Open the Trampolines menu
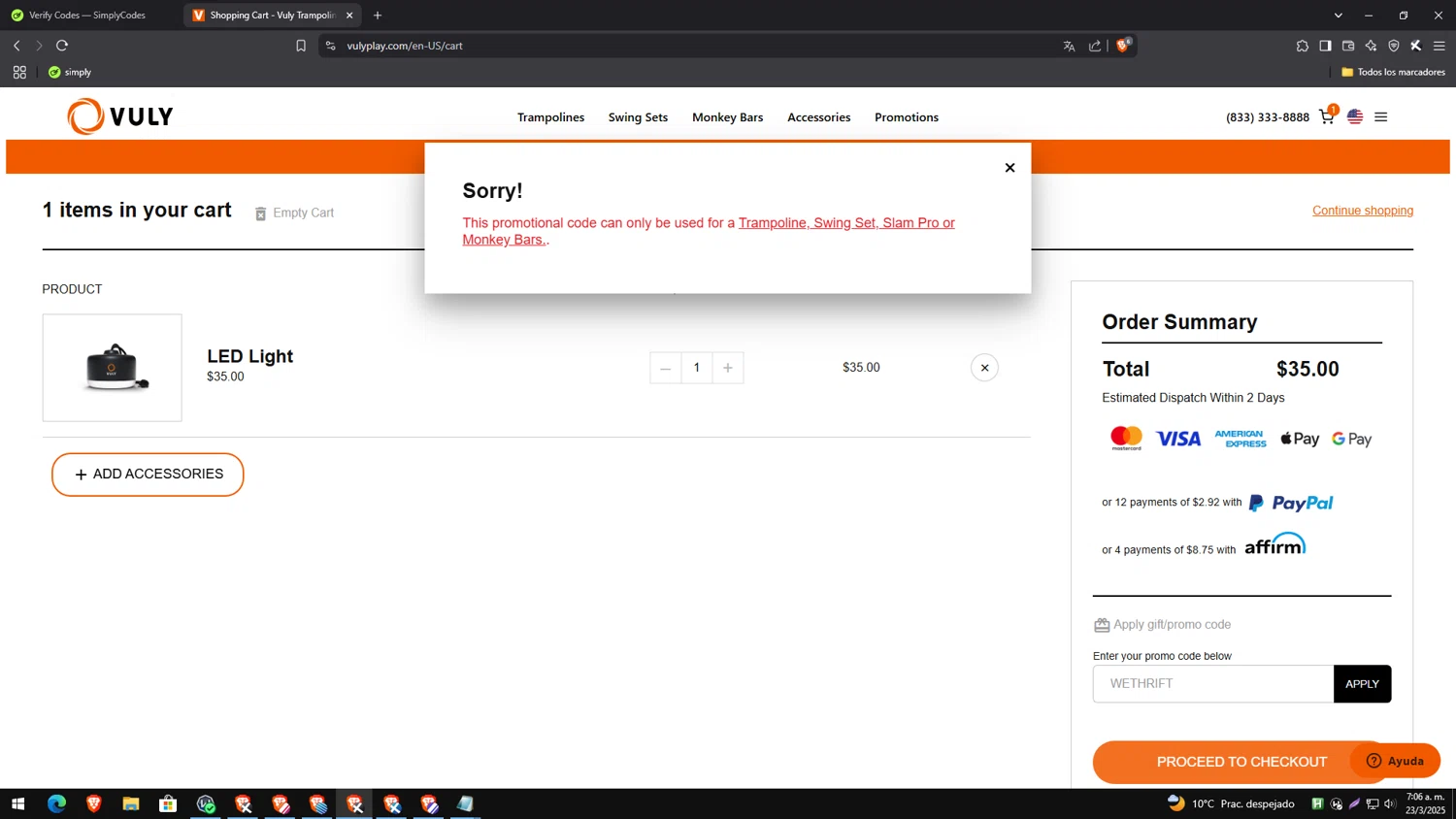 coord(550,117)
